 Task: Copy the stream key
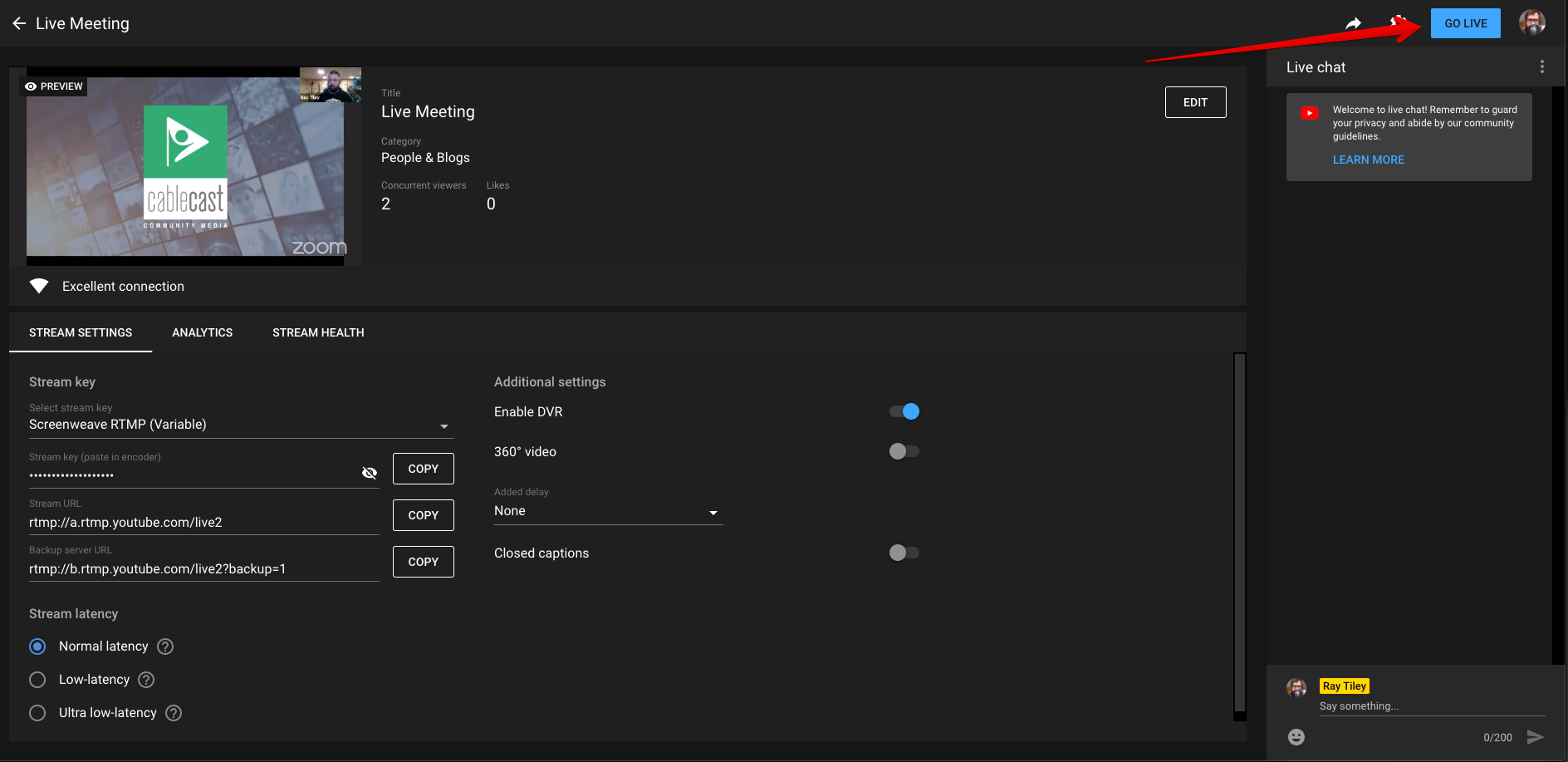pyautogui.click(x=424, y=469)
